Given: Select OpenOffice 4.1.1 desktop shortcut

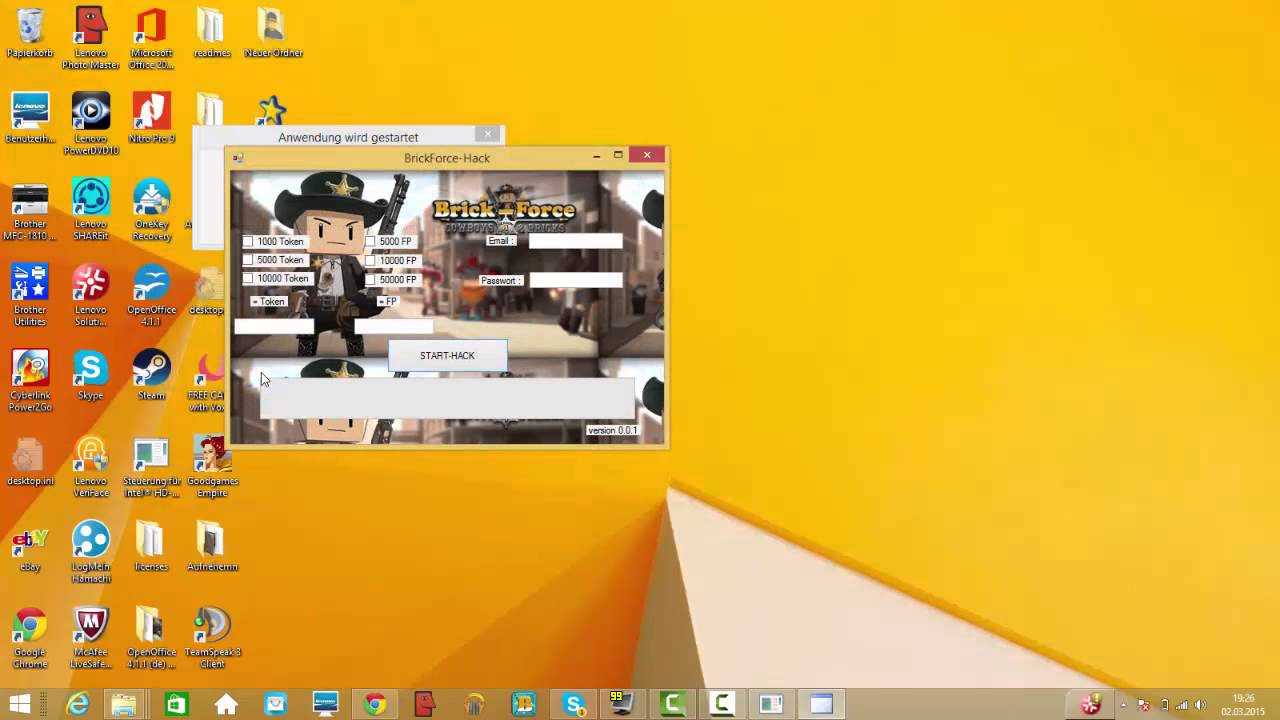Looking at the screenshot, I should (x=151, y=295).
